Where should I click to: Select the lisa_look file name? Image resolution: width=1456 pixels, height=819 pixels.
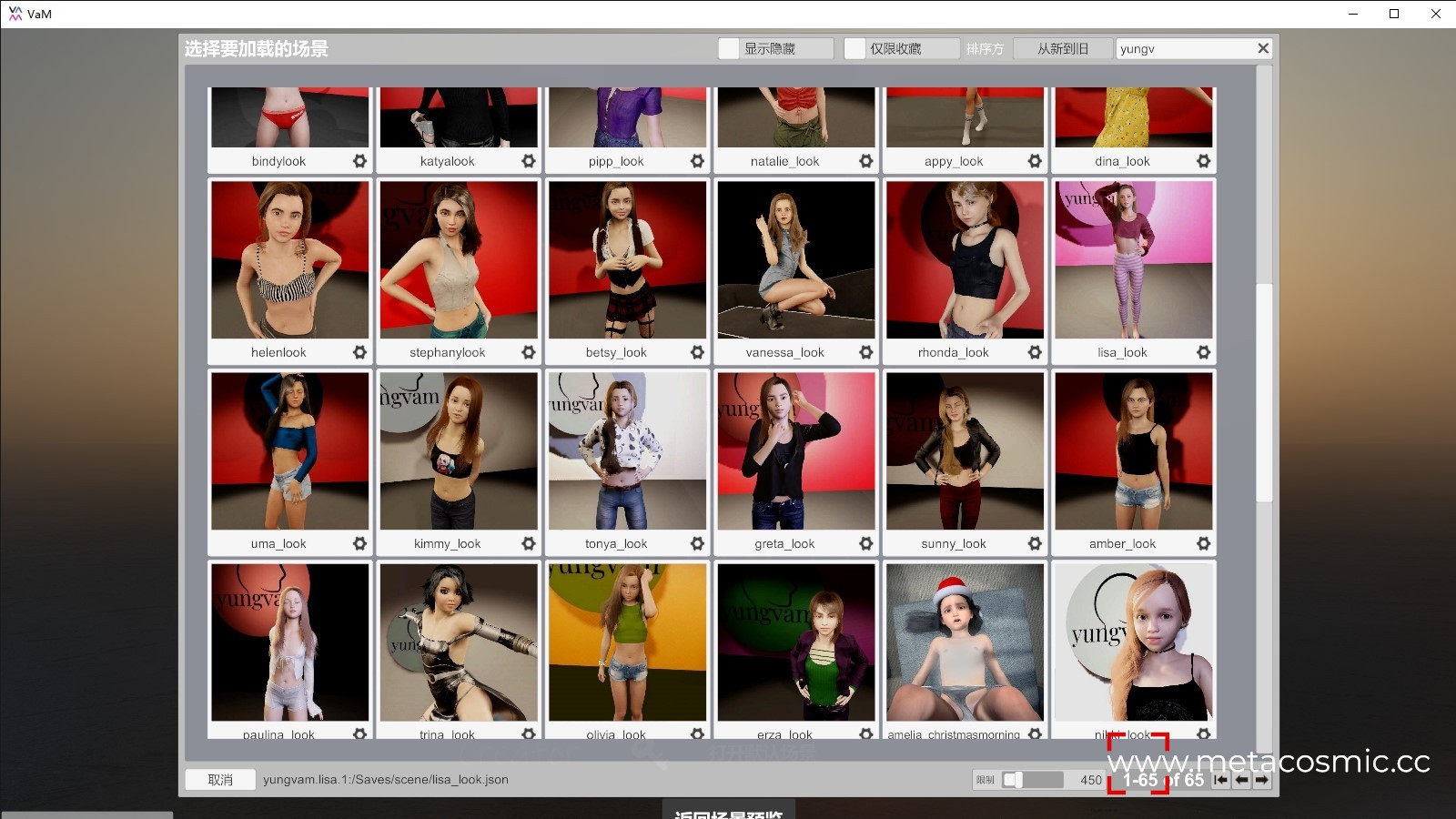1122,352
